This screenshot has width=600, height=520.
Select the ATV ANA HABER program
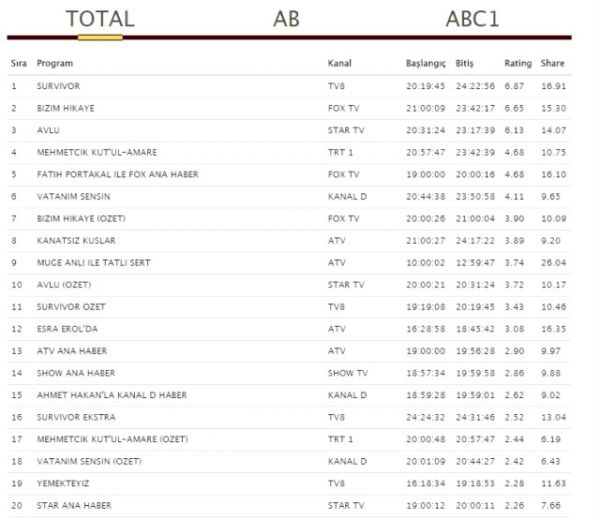click(72, 351)
